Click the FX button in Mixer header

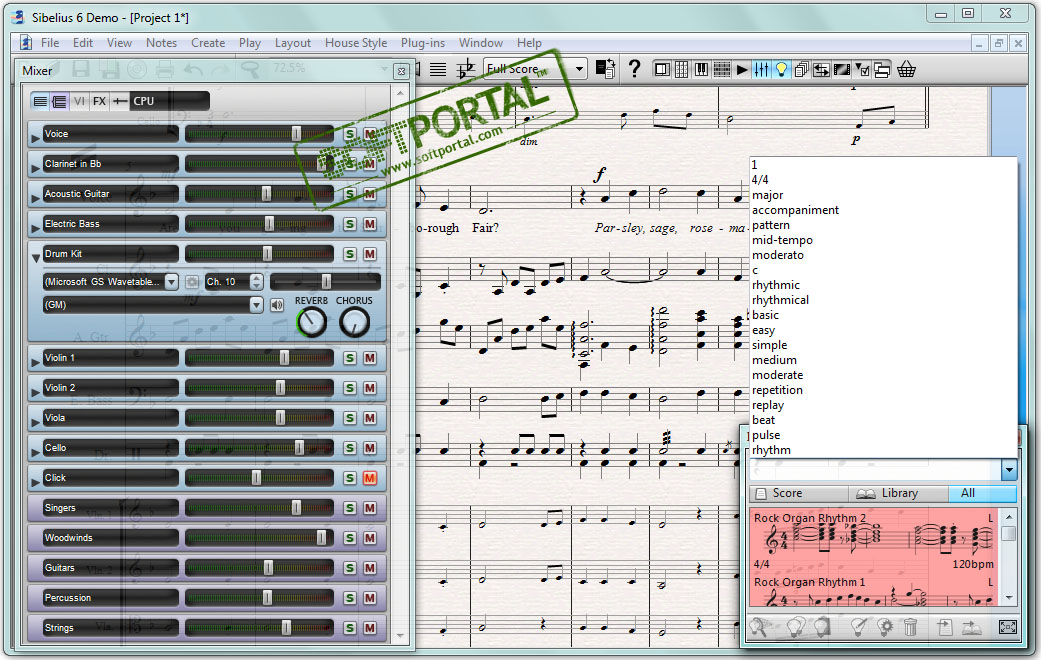point(99,101)
